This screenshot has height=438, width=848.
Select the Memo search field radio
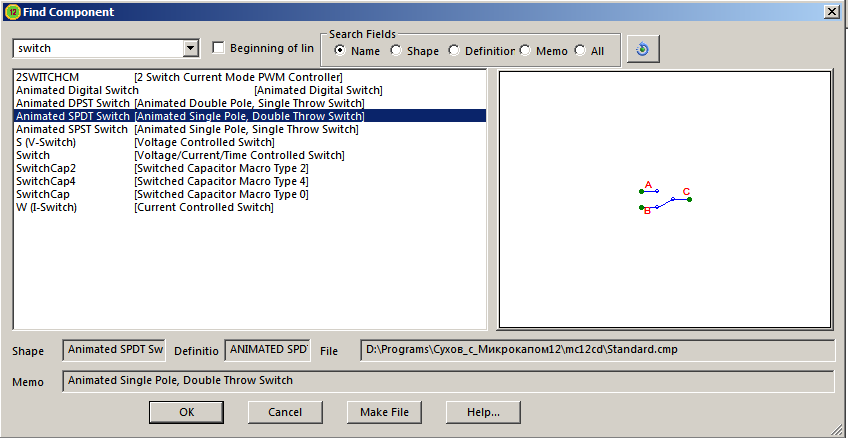pyautogui.click(x=525, y=51)
